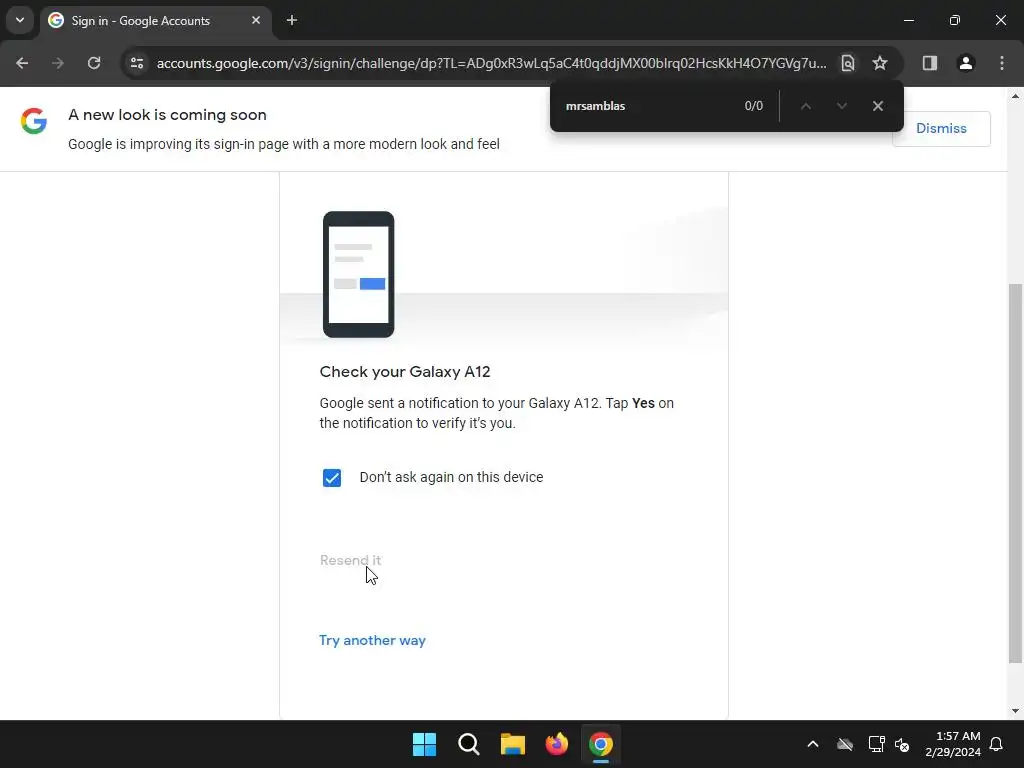The image size is (1024, 768).
Task: Go forward to the next page
Action: tap(58, 63)
